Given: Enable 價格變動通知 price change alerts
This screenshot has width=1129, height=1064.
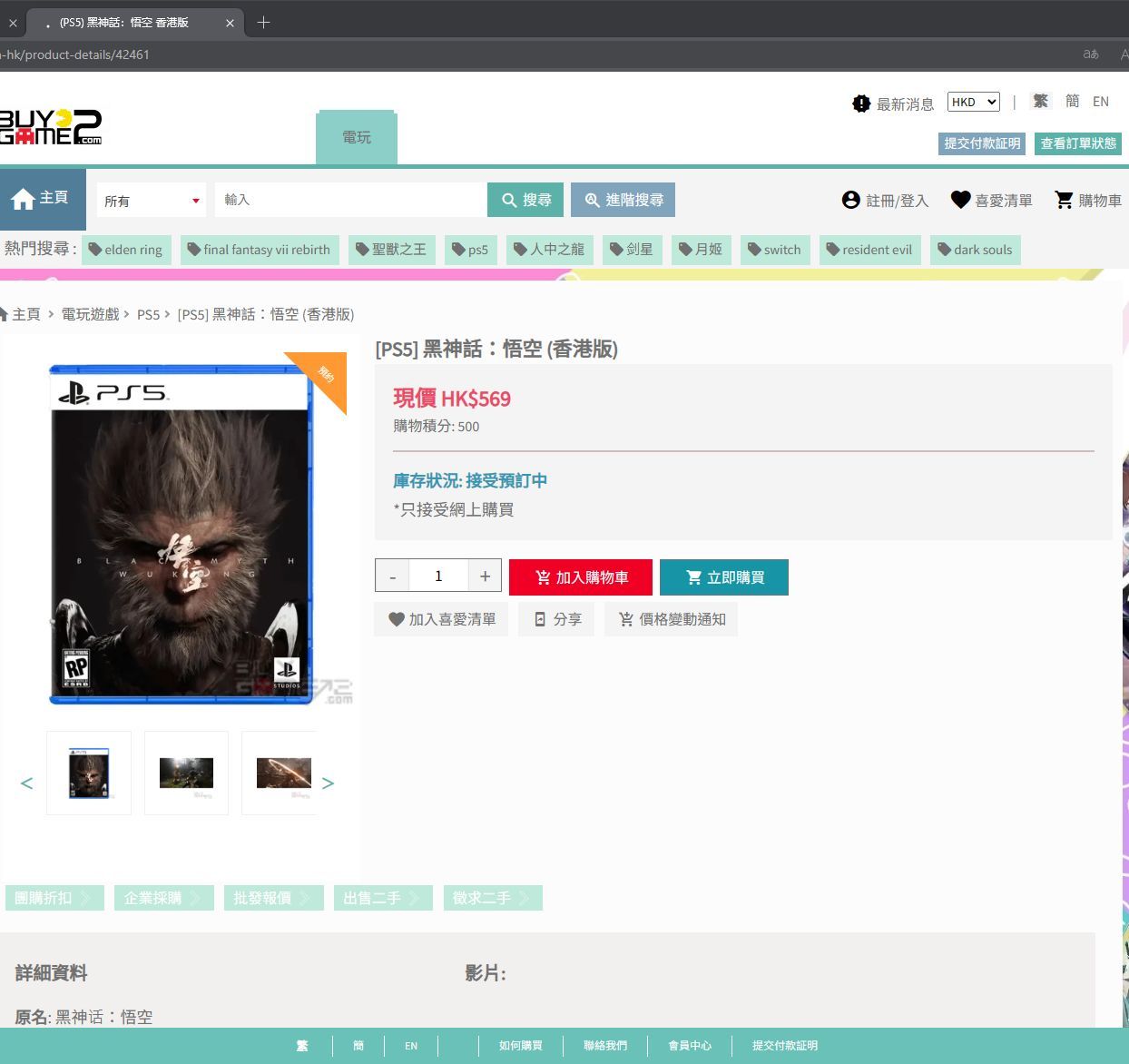Looking at the screenshot, I should (671, 618).
